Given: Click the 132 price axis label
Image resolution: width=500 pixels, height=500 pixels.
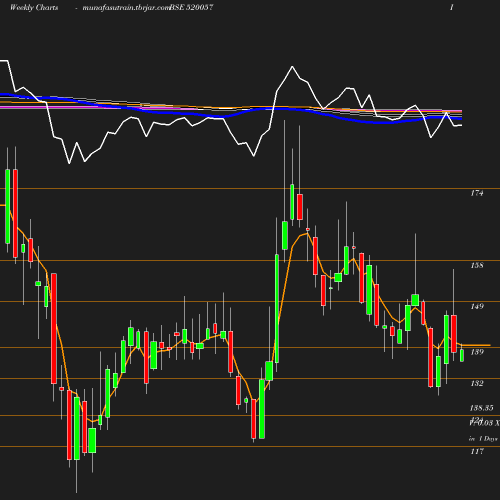Looking at the screenshot, I should (477, 383).
